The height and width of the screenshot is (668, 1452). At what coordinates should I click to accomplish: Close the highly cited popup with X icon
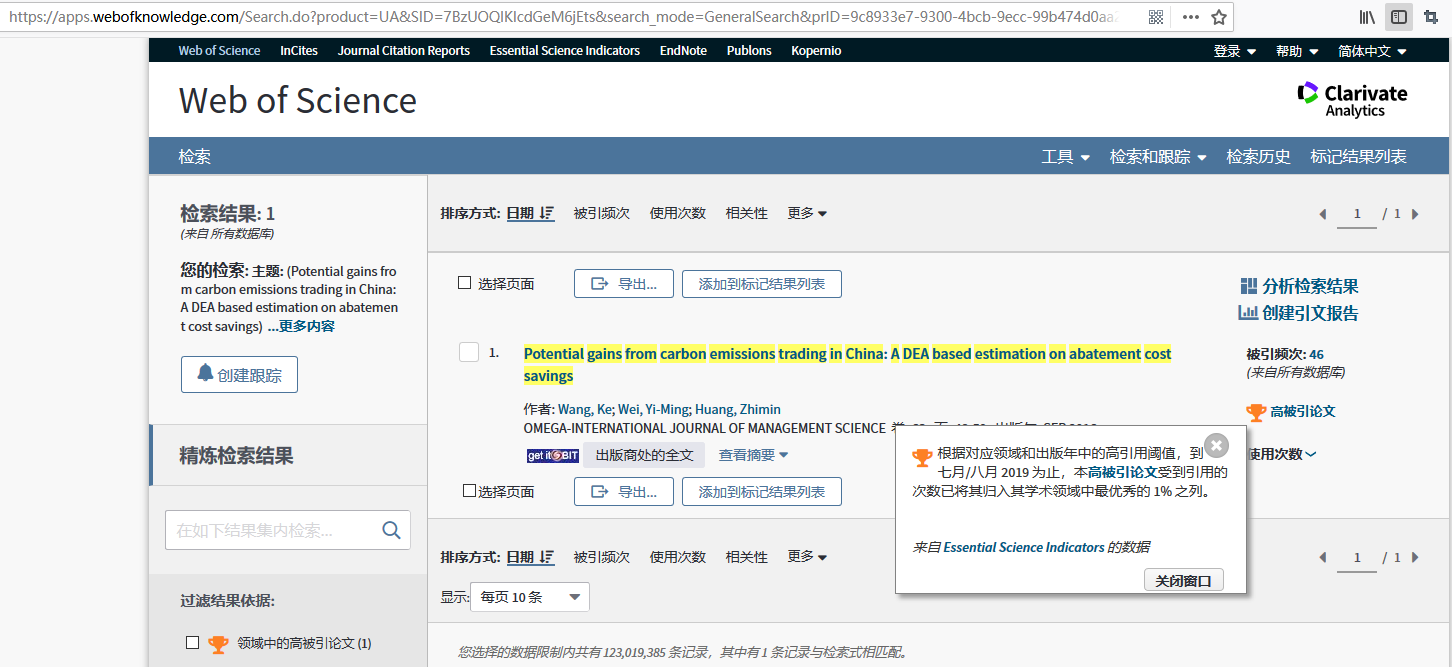1216,446
